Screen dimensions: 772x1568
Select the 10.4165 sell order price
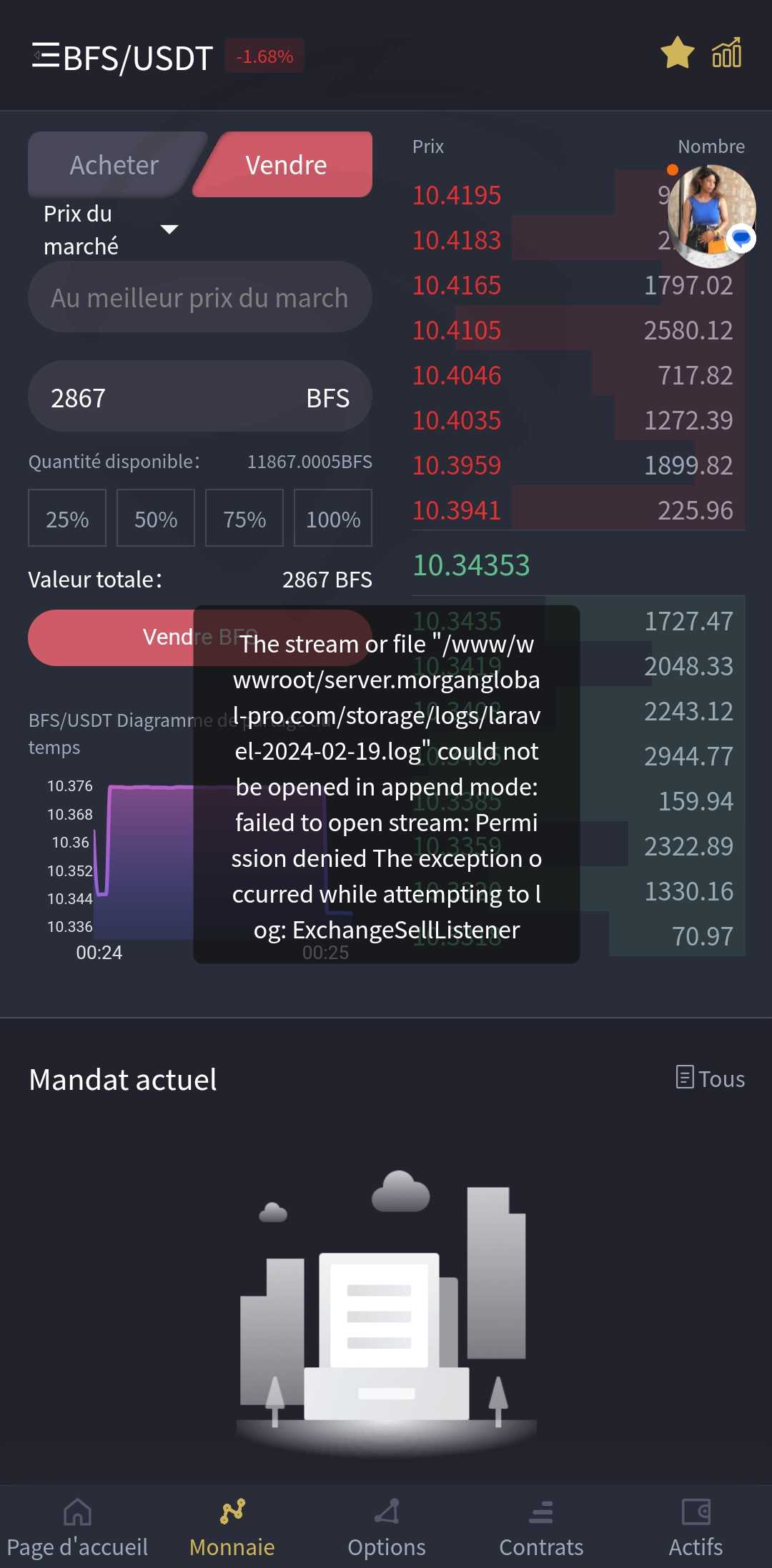[x=457, y=286]
